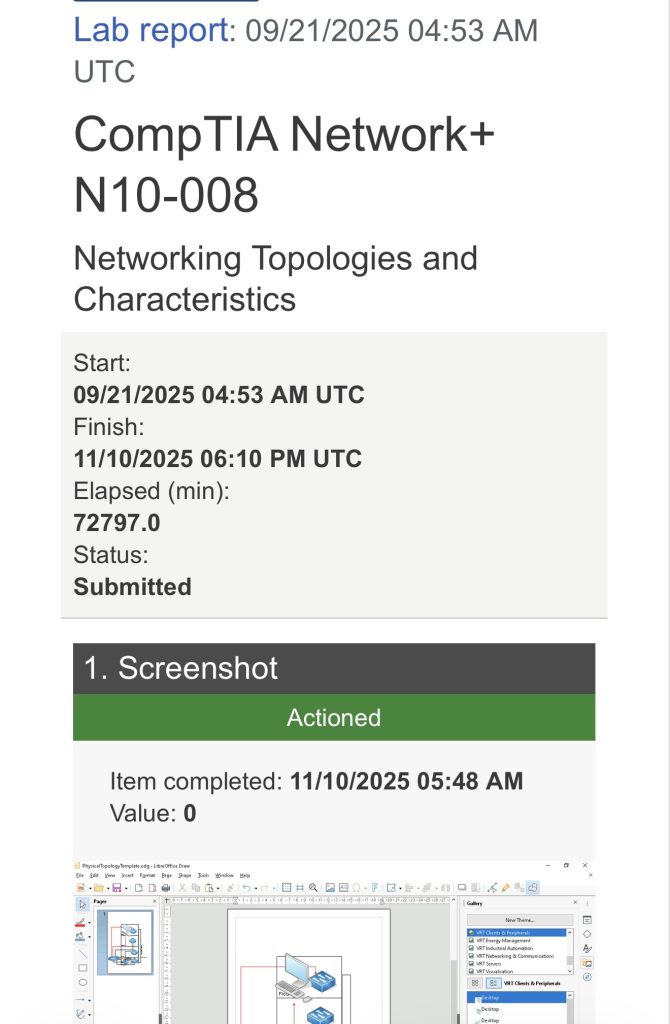Open the Save button dropdown arrow
Screen dimensions: 670x1024
126,888
